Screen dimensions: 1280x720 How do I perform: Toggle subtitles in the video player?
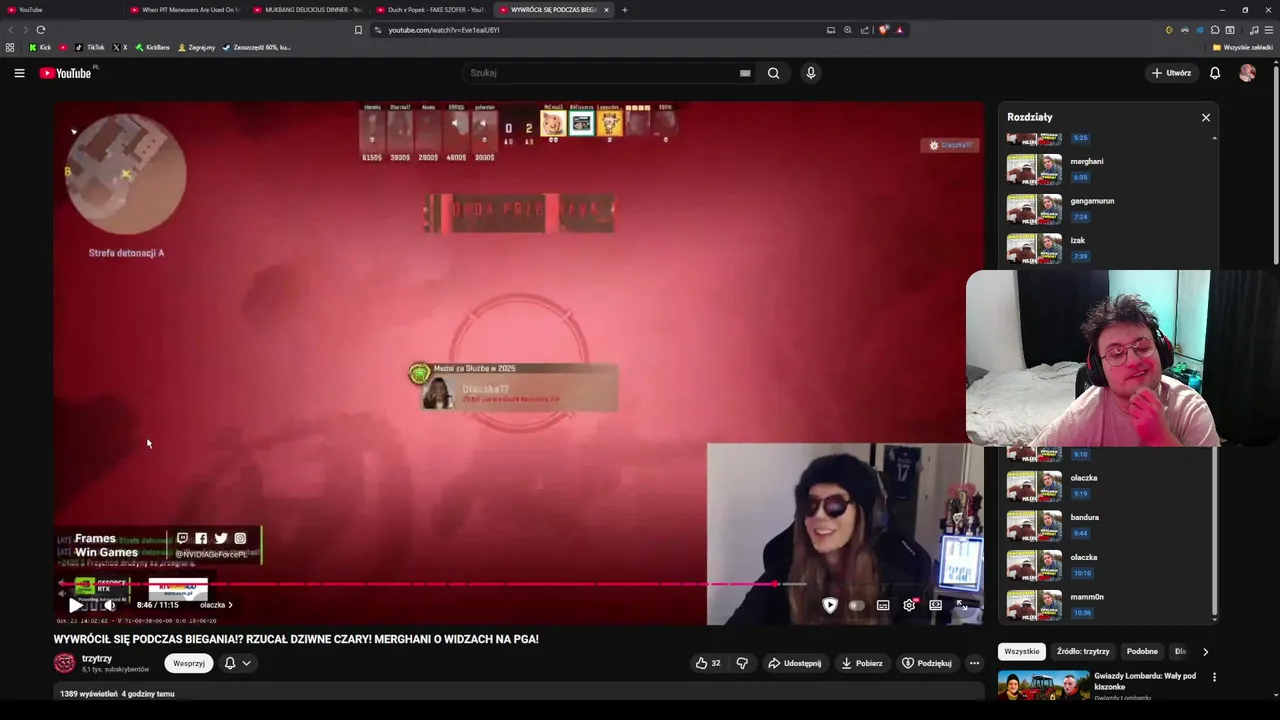883,605
